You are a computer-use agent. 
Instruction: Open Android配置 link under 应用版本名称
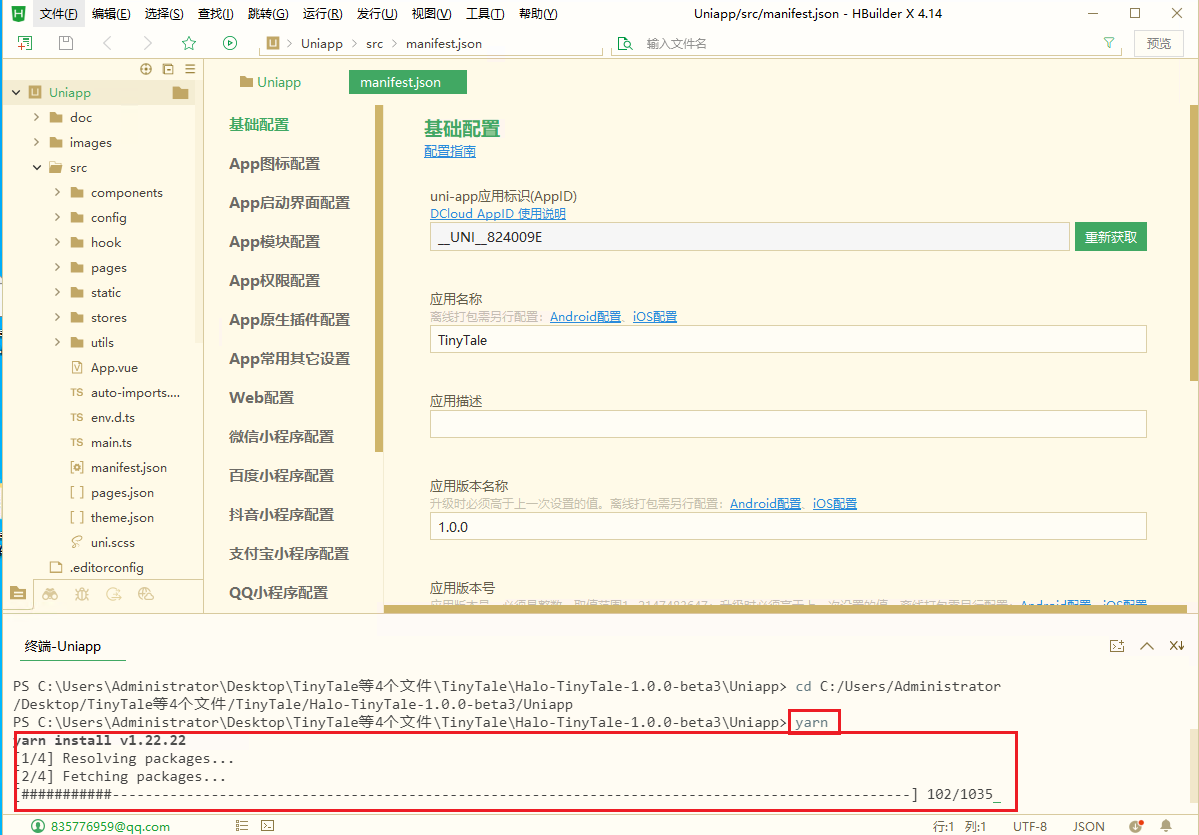click(765, 503)
